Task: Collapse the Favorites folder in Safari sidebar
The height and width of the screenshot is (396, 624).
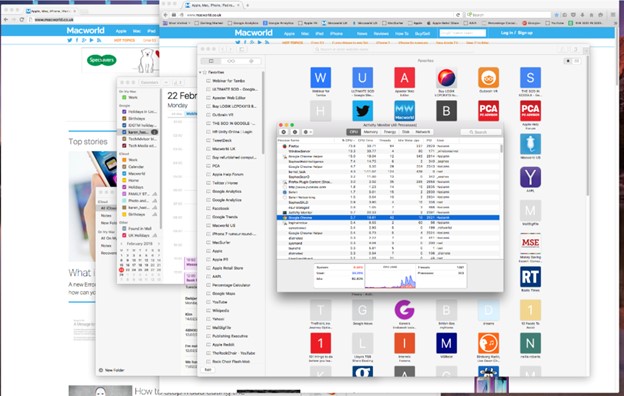Action: [200, 72]
